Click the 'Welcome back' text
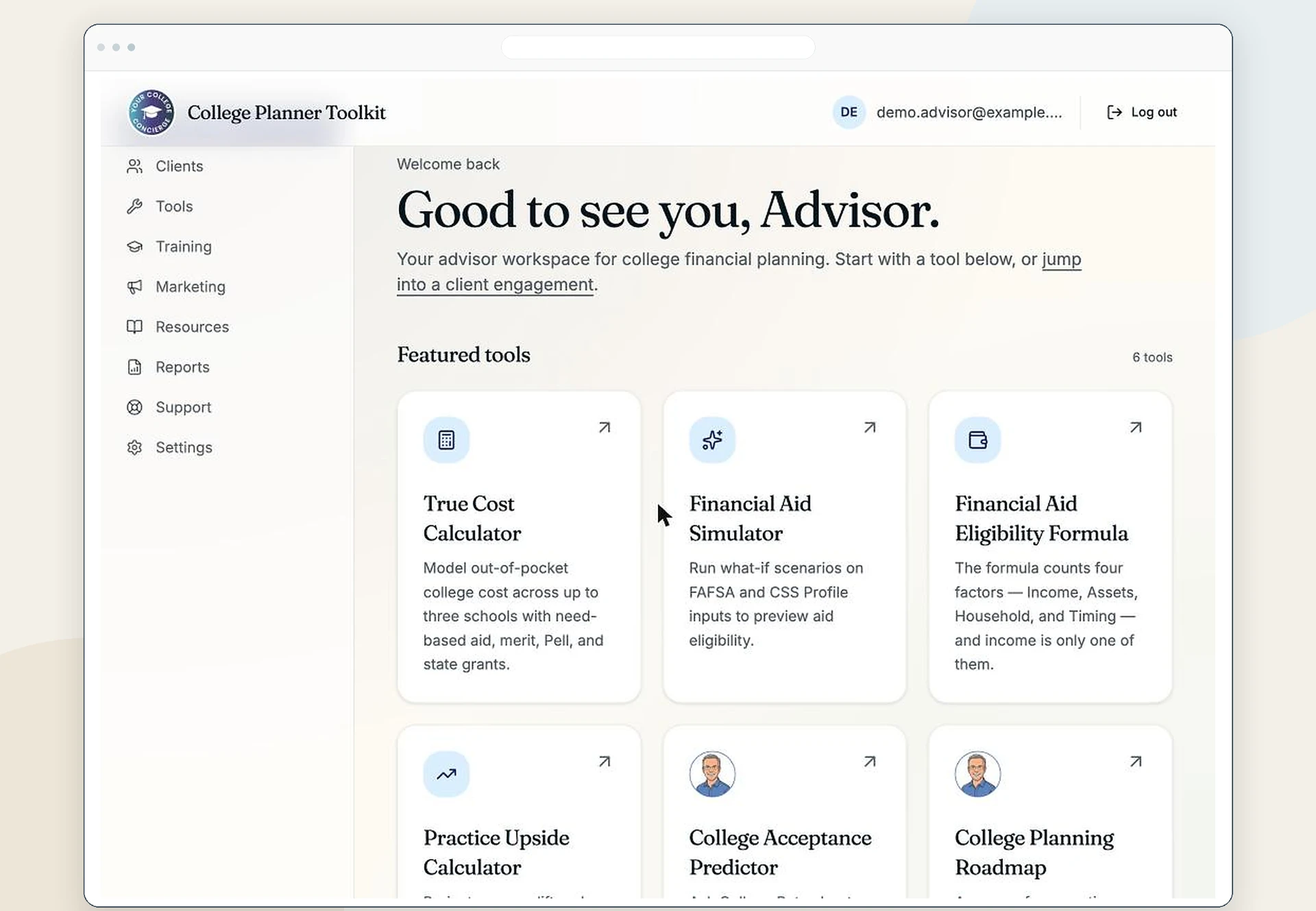Screen dimensions: 1316x911 pyautogui.click(x=448, y=165)
